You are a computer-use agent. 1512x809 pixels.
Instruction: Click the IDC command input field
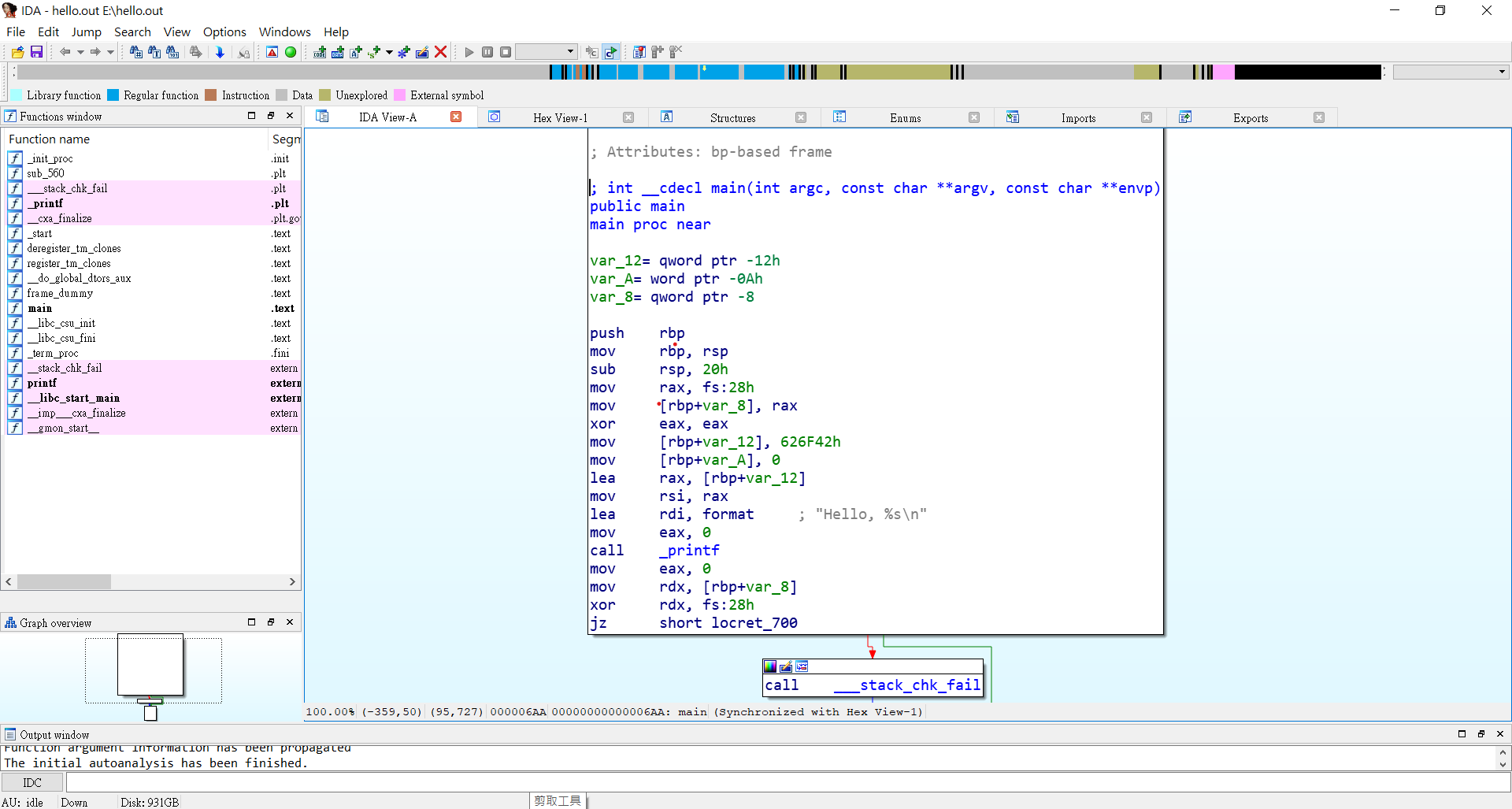coord(787,782)
